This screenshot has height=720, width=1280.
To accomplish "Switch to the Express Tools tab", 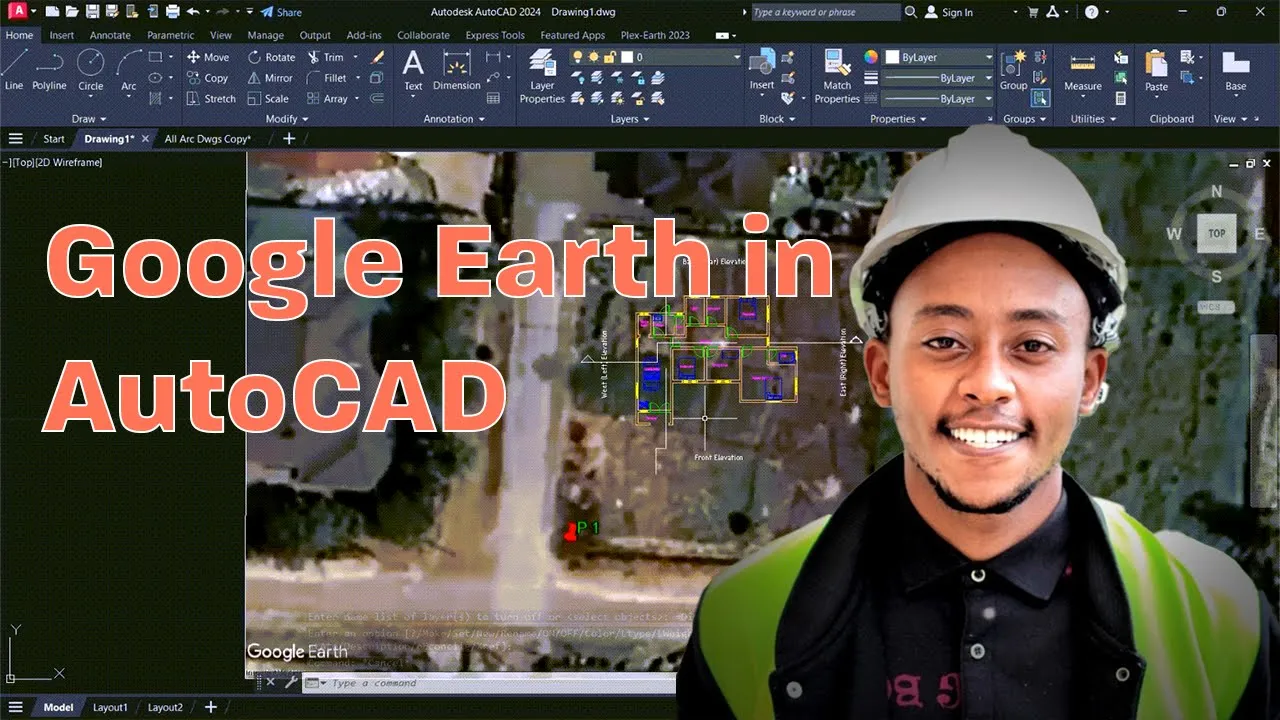I will [x=495, y=35].
